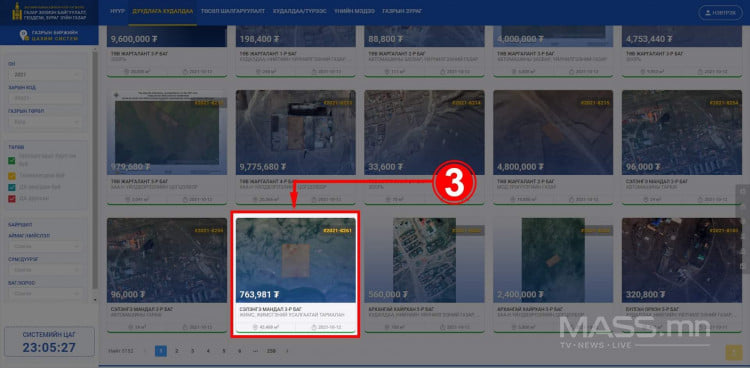This screenshot has width=750, height=368.
Task: Open the highlighted 763,981 ₮ land listing thumbnail
Action: pos(296,260)
